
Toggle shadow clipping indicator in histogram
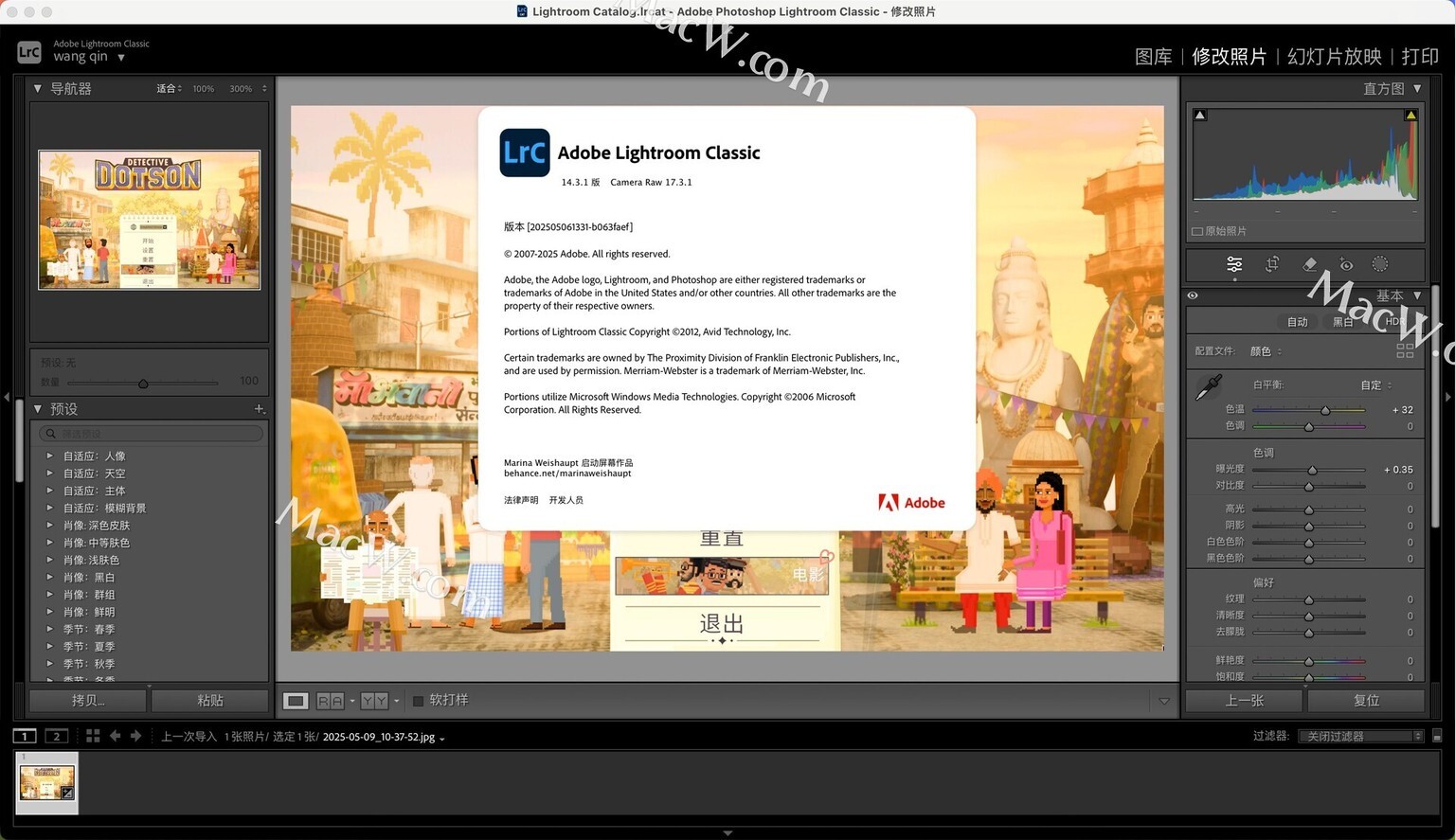1200,115
